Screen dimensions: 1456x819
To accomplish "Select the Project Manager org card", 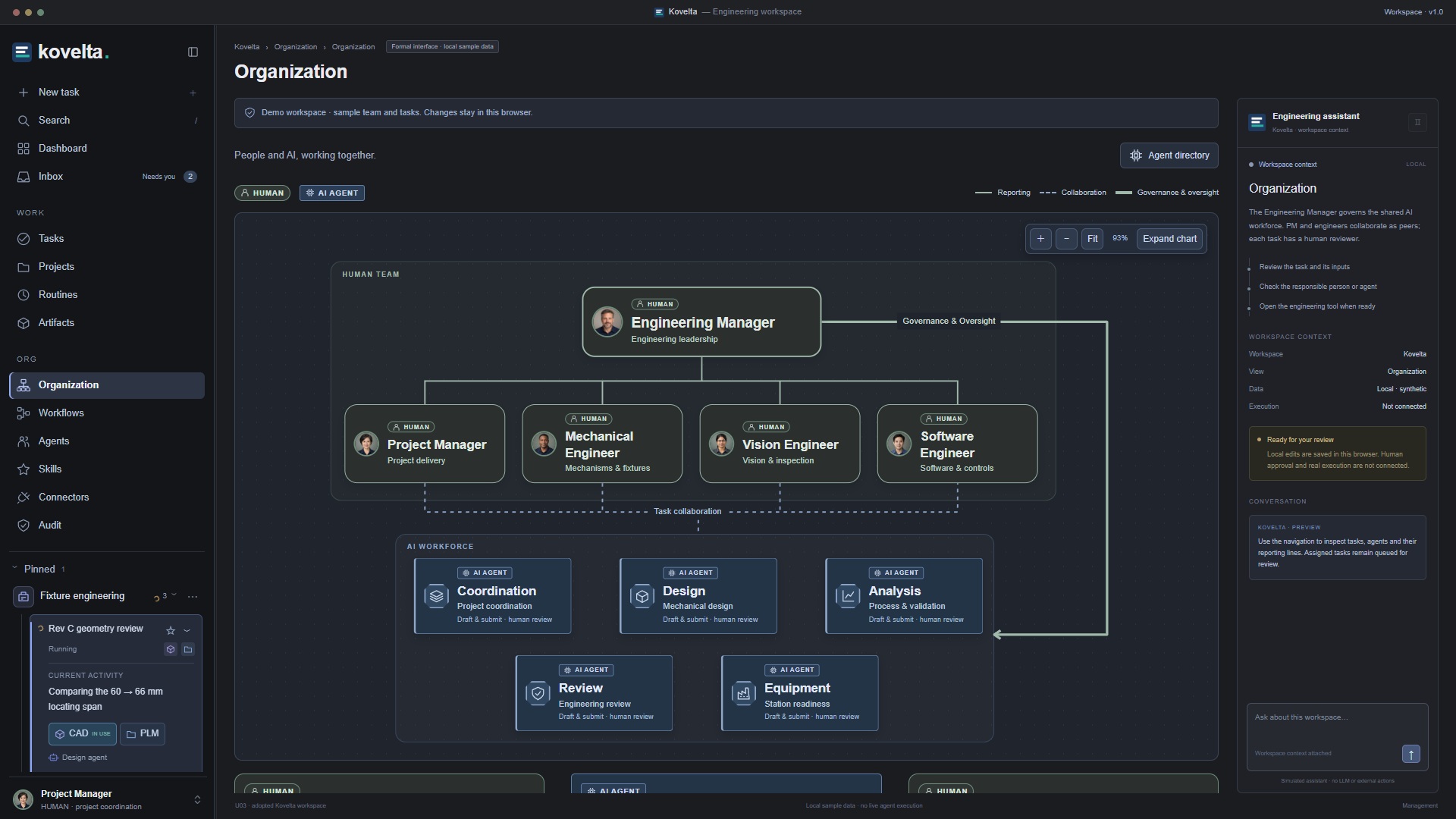I will [x=425, y=444].
